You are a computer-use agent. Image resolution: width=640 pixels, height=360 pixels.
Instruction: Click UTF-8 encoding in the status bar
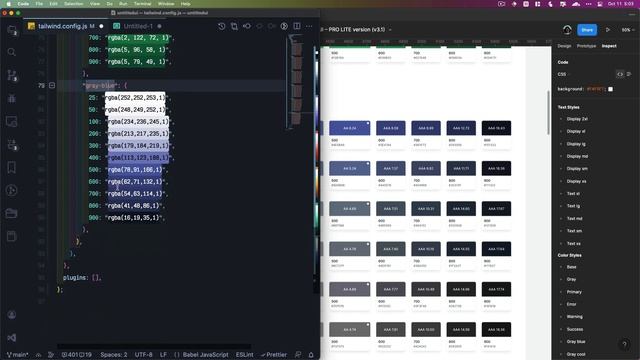pyautogui.click(x=143, y=355)
